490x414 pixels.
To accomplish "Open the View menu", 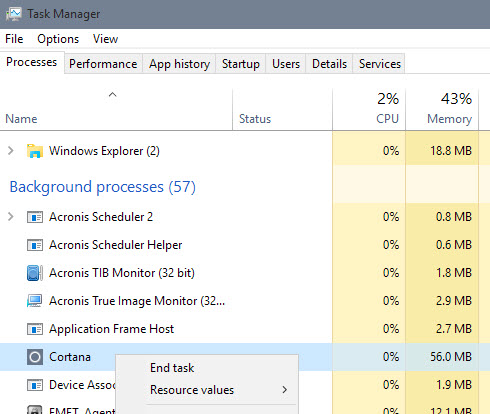I will 105,39.
